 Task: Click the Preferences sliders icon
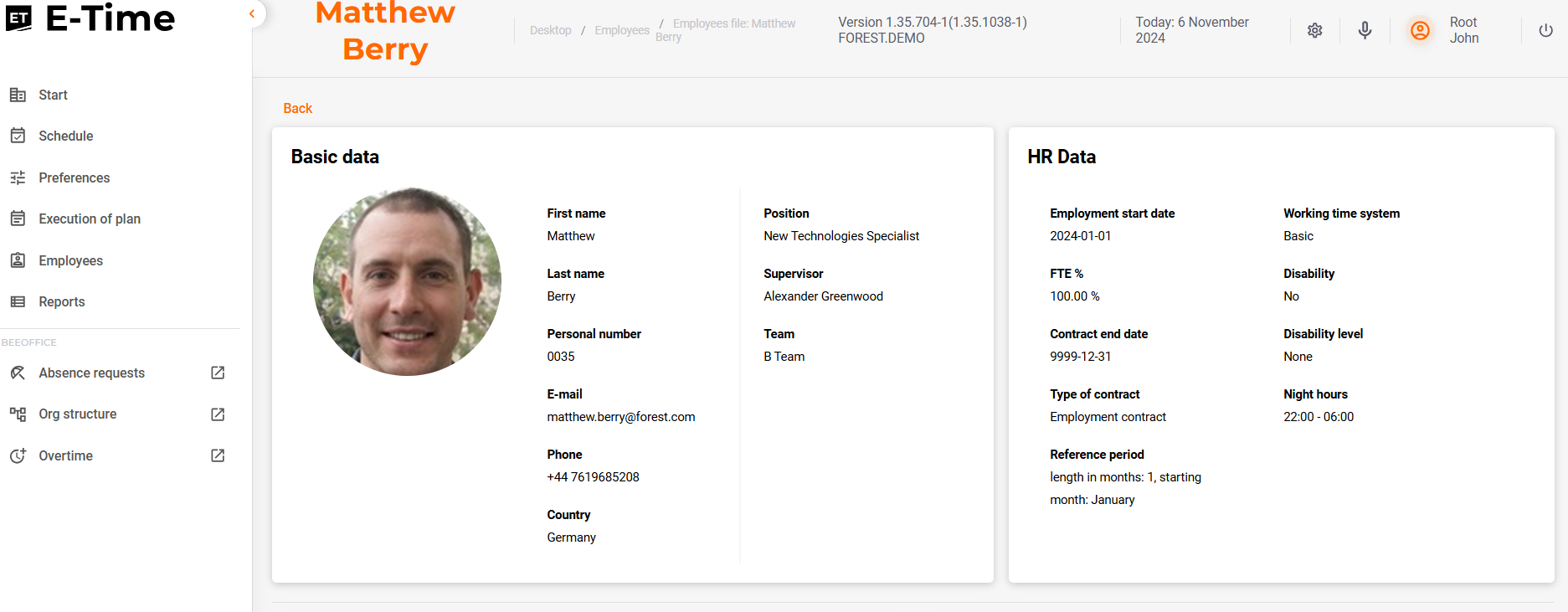18,177
